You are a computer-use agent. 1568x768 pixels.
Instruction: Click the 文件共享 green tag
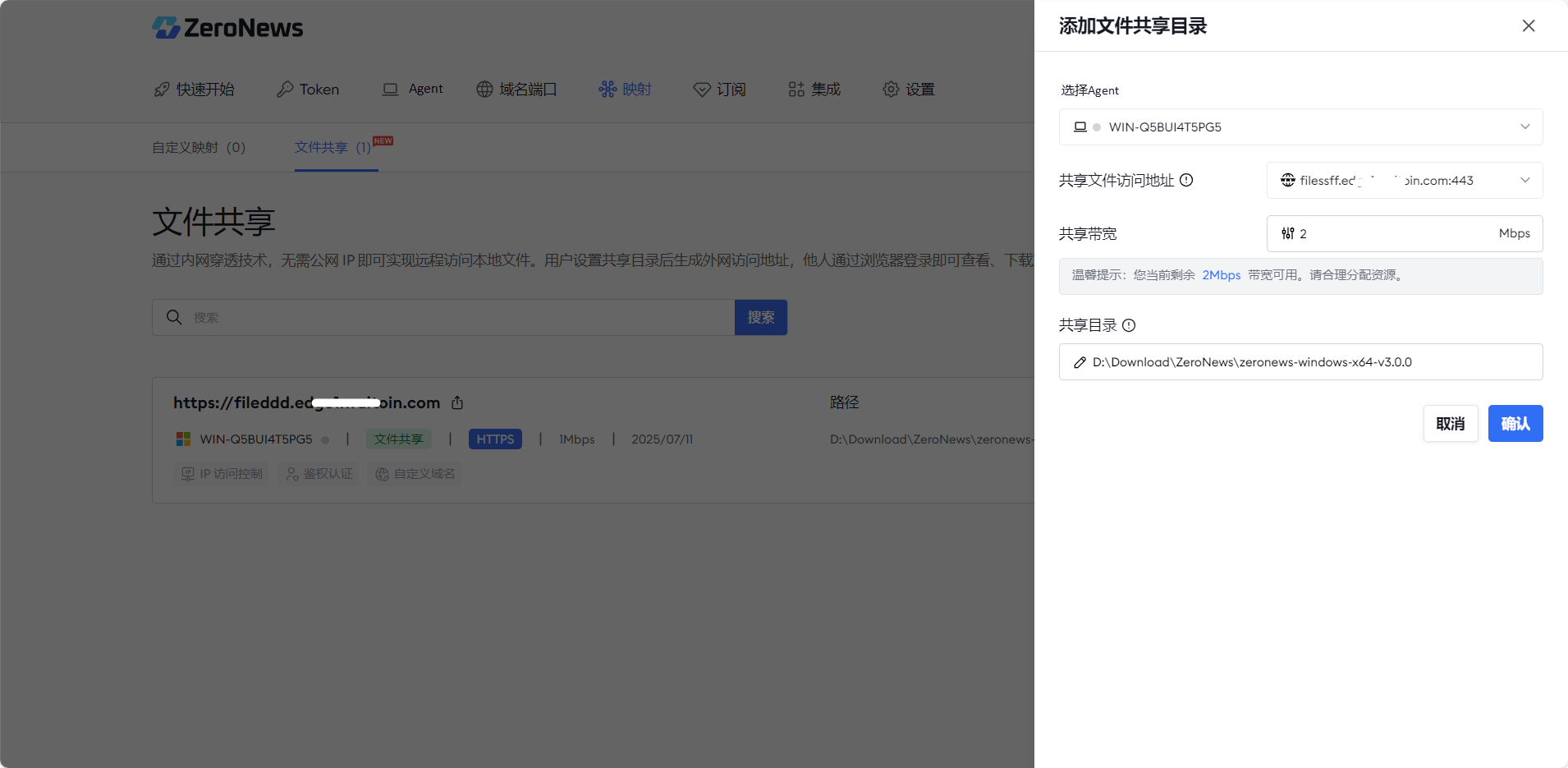click(x=398, y=439)
